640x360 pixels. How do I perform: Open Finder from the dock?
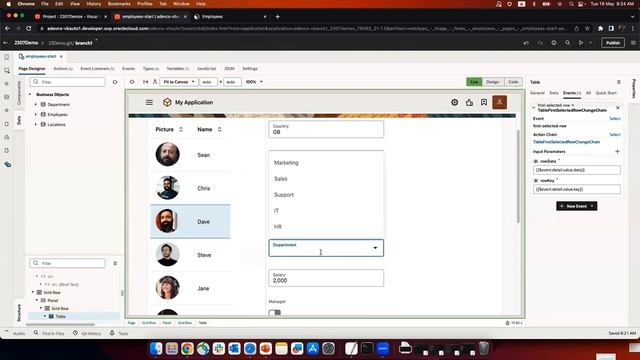click(156, 349)
